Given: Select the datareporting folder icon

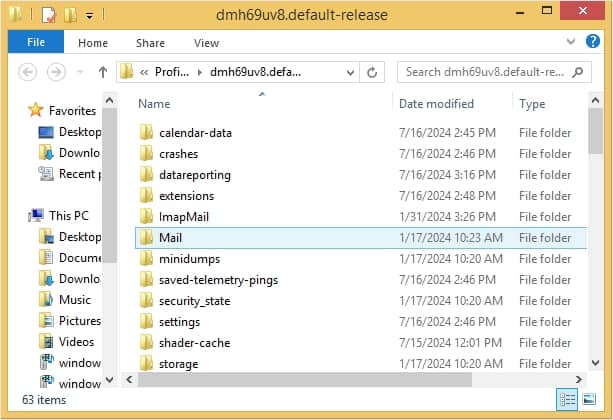Looking at the screenshot, I should click(146, 175).
